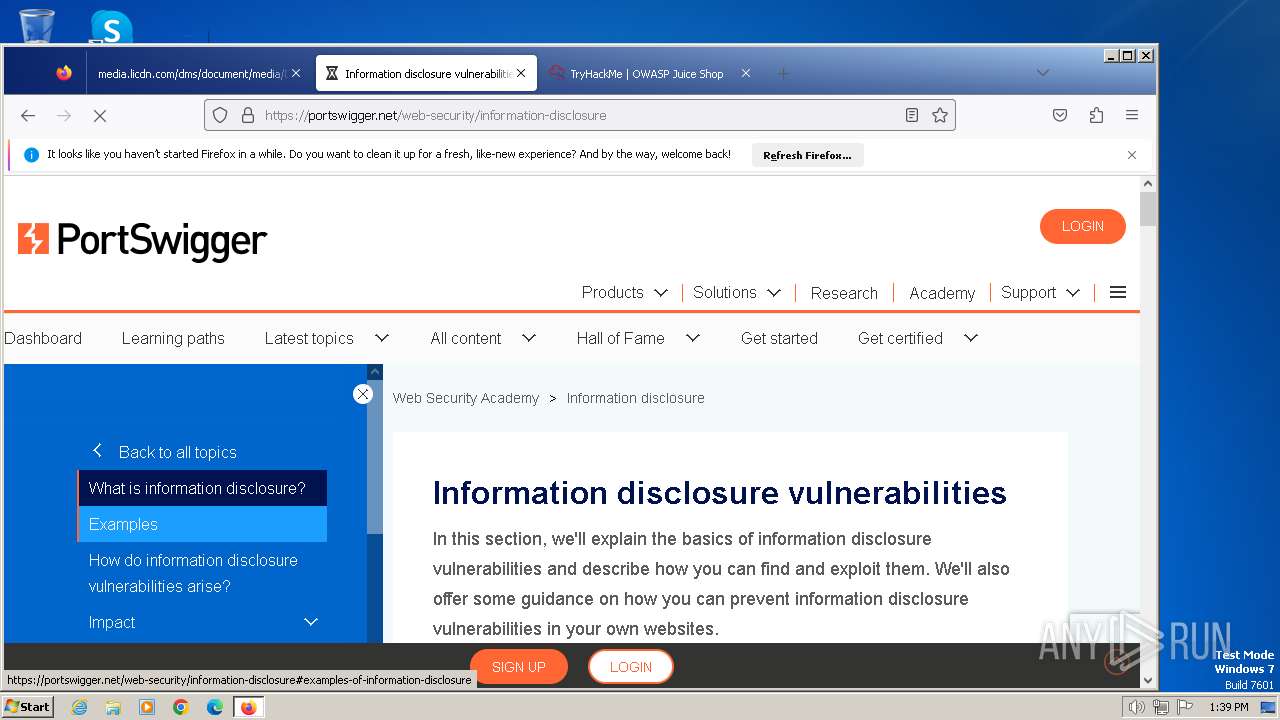
Task: Open the list all tabs dropdown
Action: click(x=1042, y=73)
